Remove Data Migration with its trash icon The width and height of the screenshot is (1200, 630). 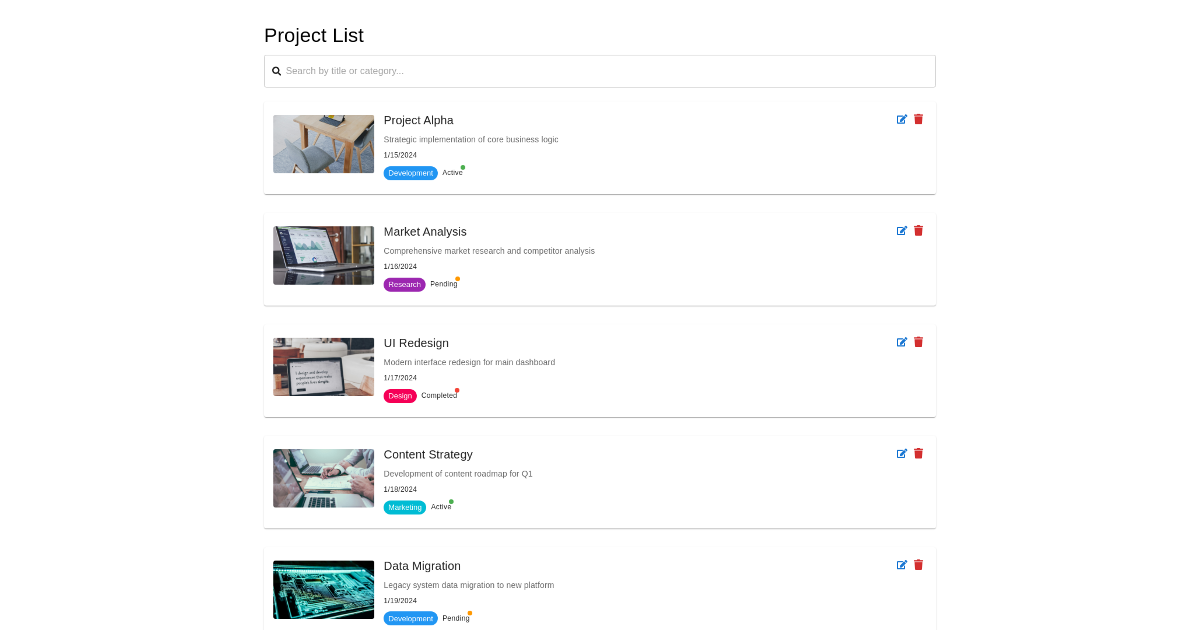[918, 565]
